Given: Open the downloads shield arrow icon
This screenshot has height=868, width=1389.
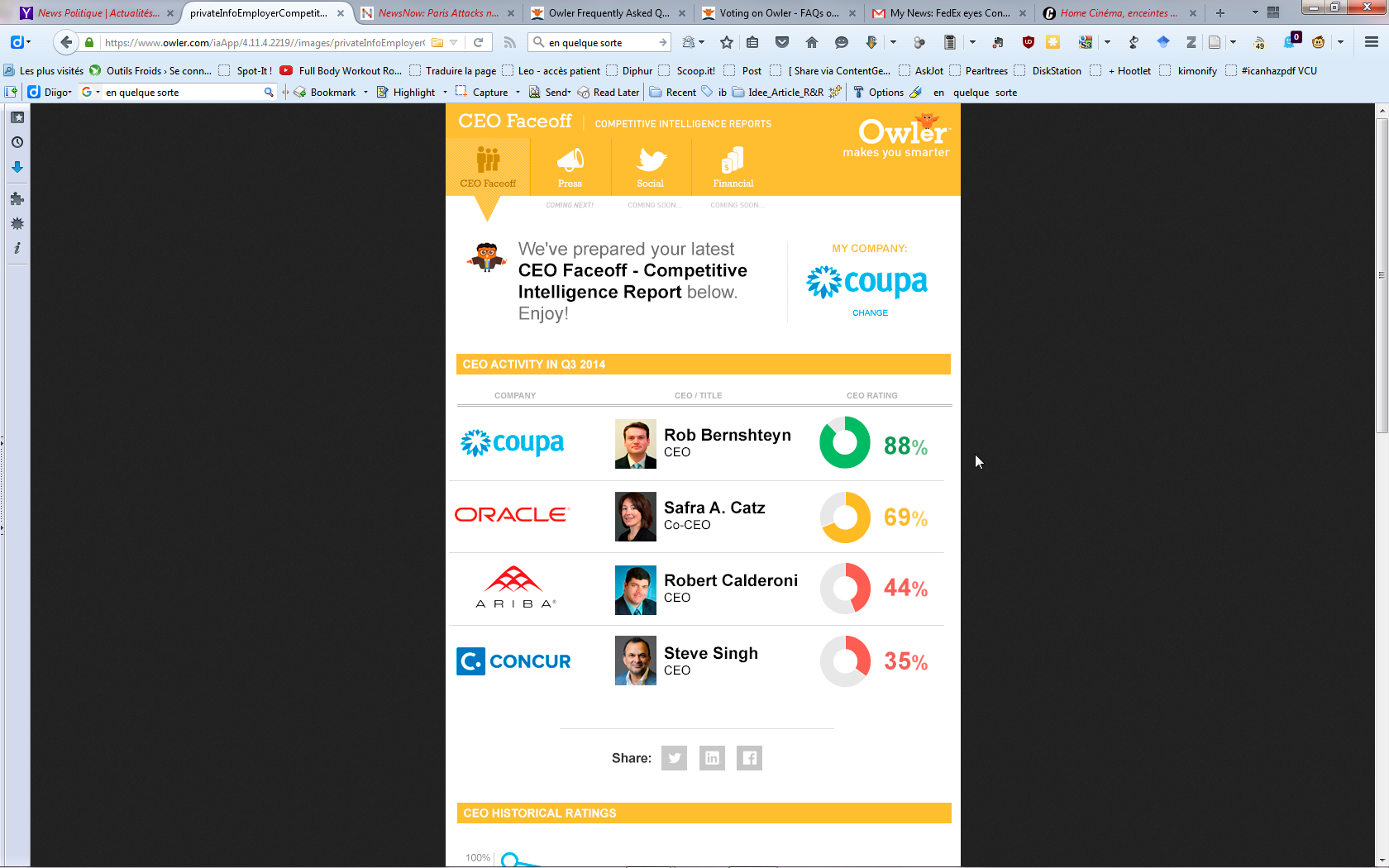Looking at the screenshot, I should 871,42.
